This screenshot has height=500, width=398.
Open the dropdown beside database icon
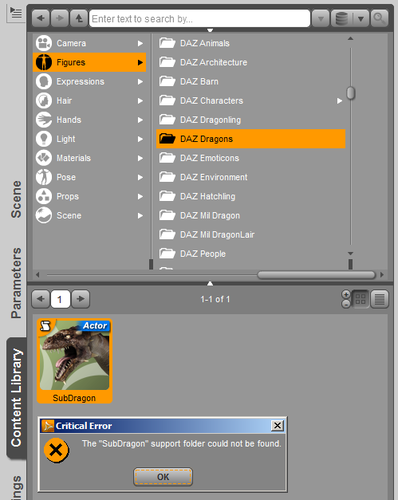coord(361,19)
